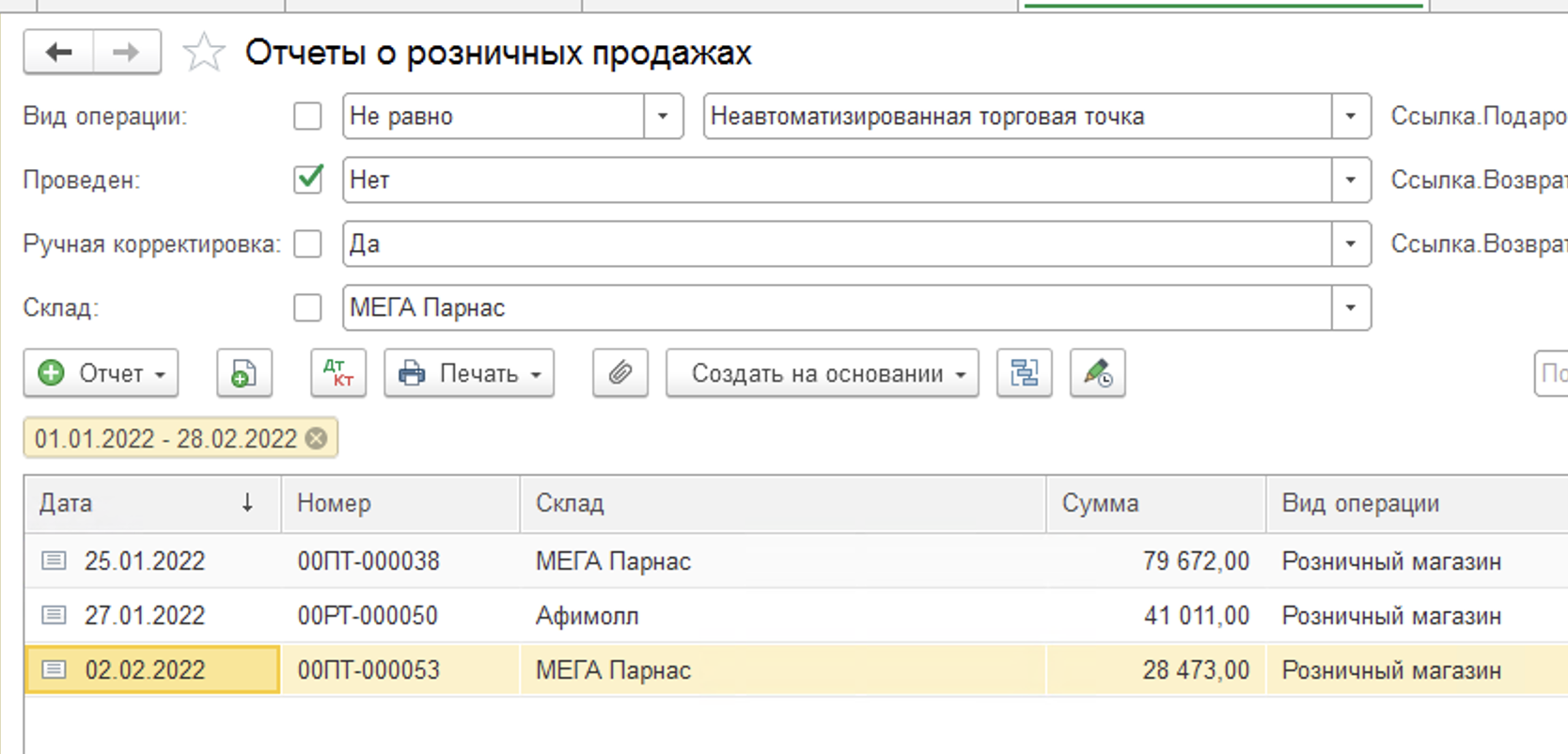The width and height of the screenshot is (1568, 754).
Task: Open attached files paperclip icon
Action: 619,373
